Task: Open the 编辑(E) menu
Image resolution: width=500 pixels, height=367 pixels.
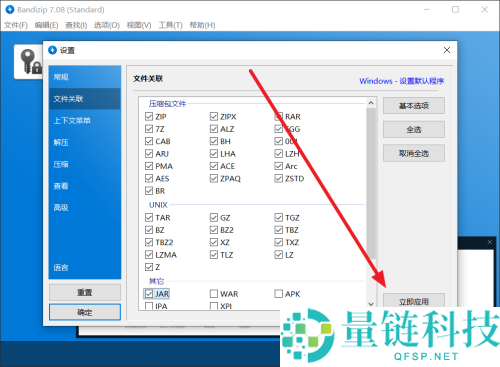Action: pos(46,25)
